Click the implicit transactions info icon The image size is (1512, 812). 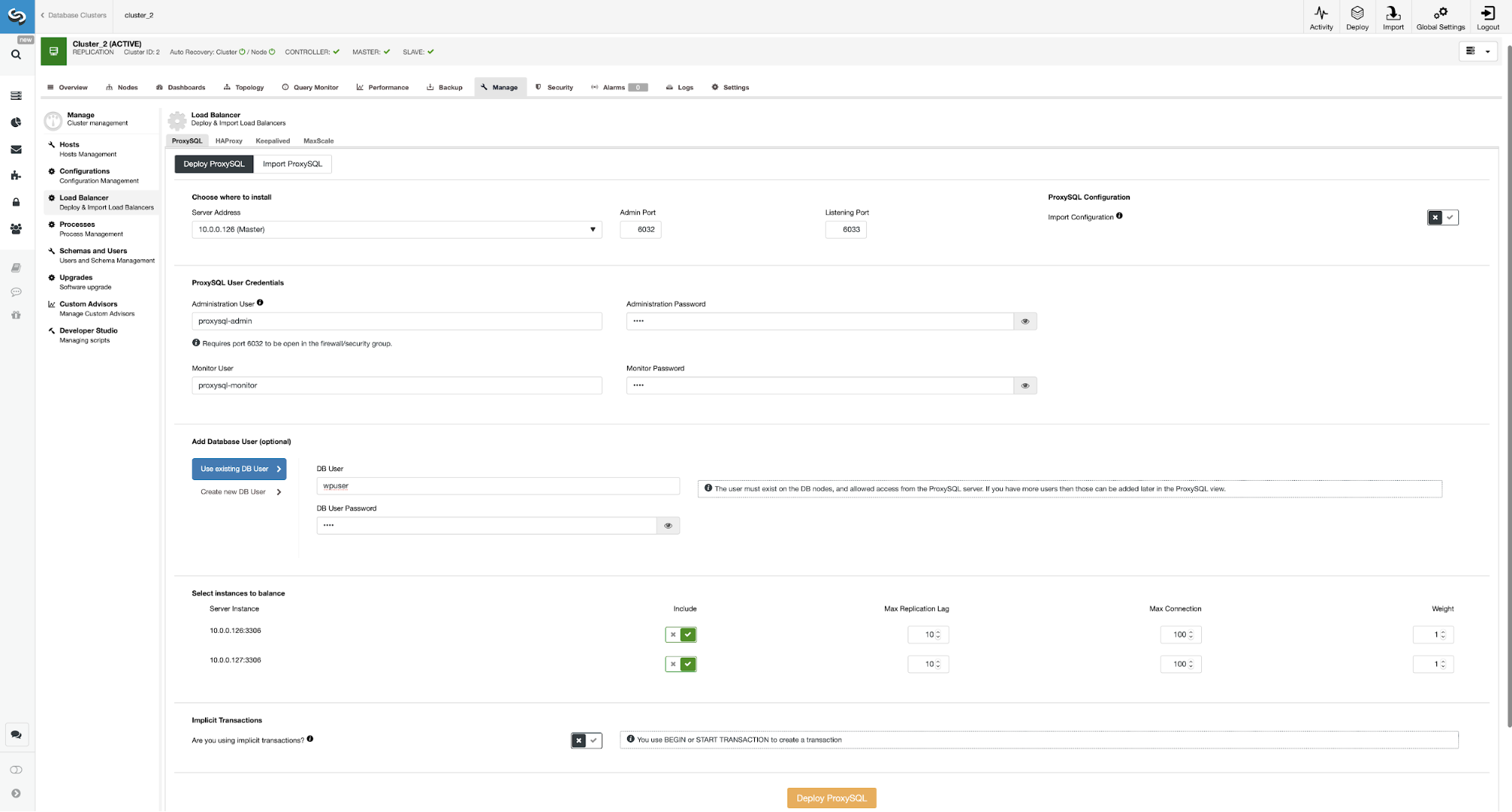(310, 739)
